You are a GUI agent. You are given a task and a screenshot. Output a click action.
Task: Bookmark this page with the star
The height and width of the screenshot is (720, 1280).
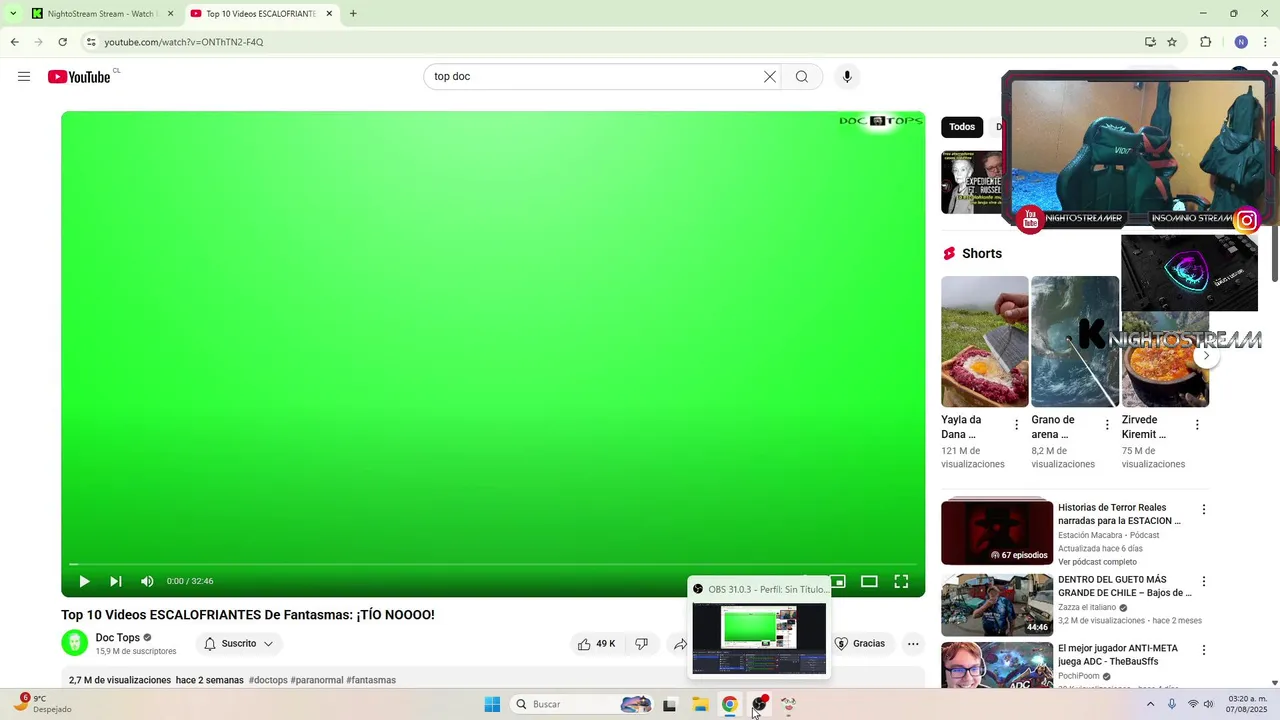[x=1172, y=42]
